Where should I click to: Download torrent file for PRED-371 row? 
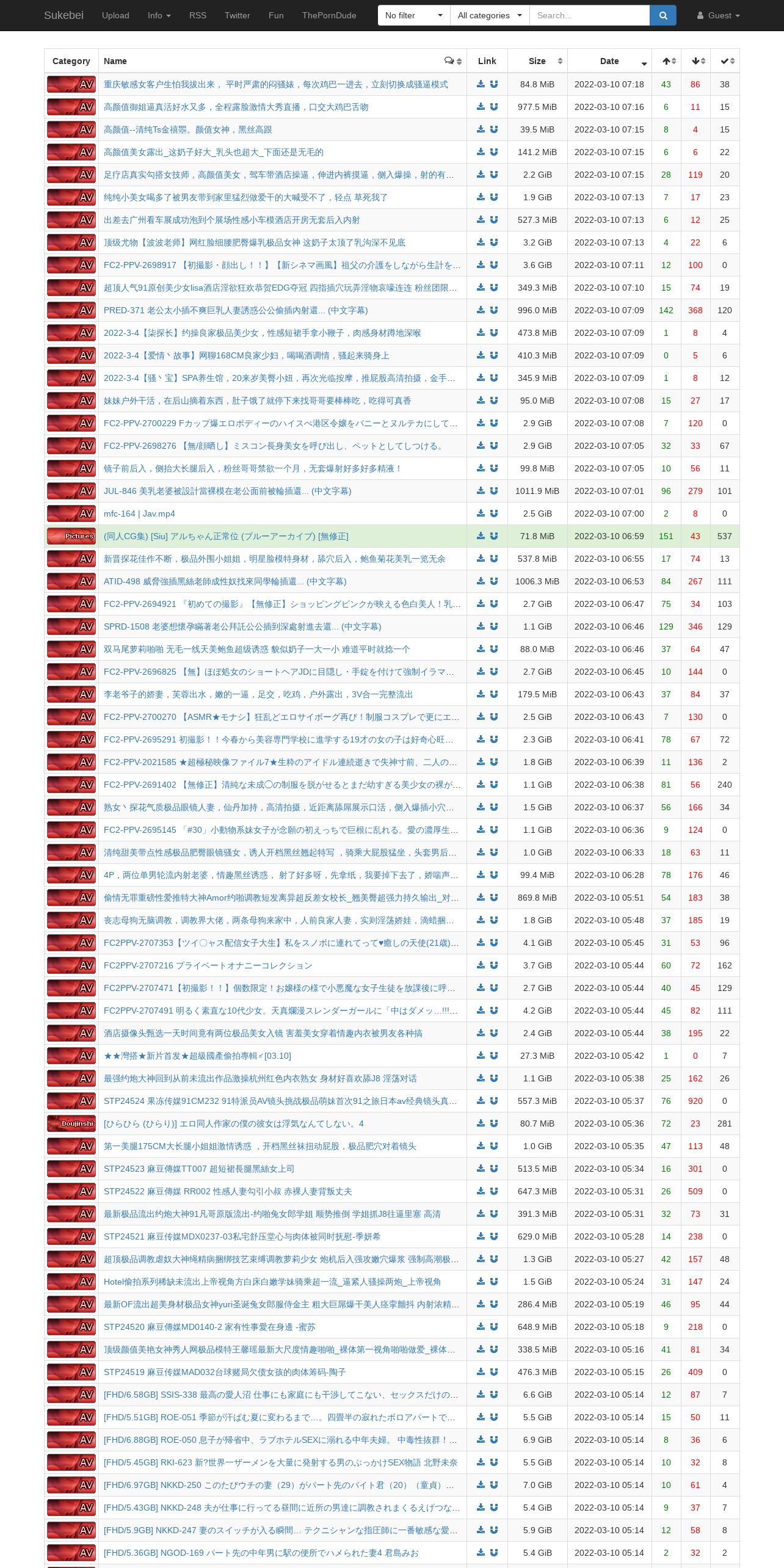(481, 310)
